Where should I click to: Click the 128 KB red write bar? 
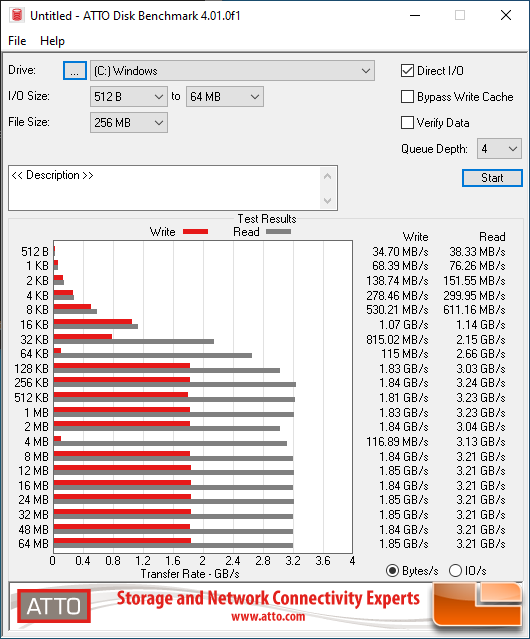122,366
